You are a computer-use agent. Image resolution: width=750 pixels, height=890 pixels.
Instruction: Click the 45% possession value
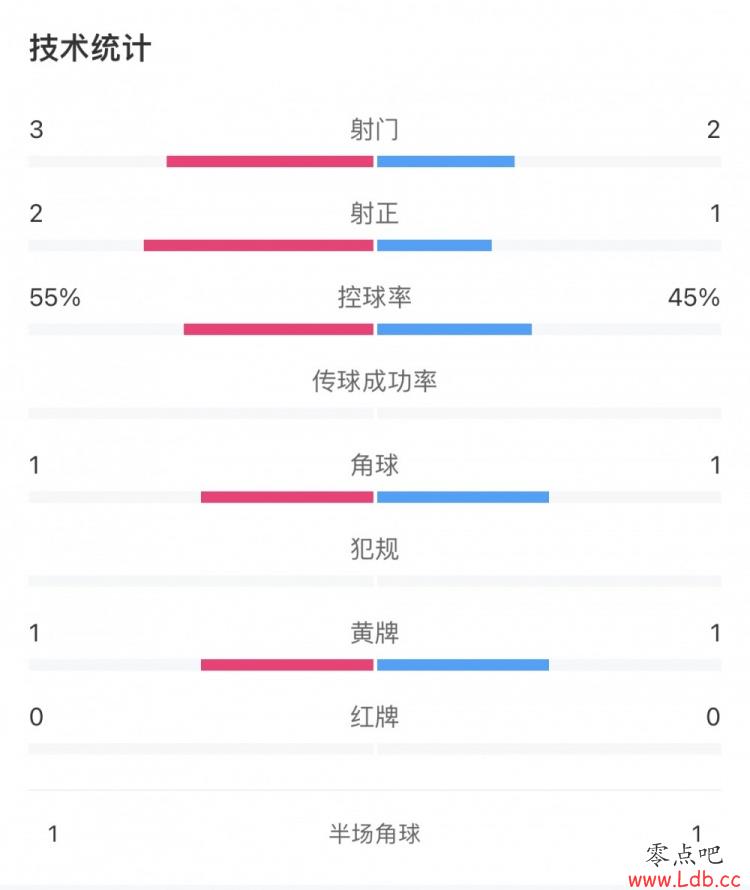click(694, 297)
